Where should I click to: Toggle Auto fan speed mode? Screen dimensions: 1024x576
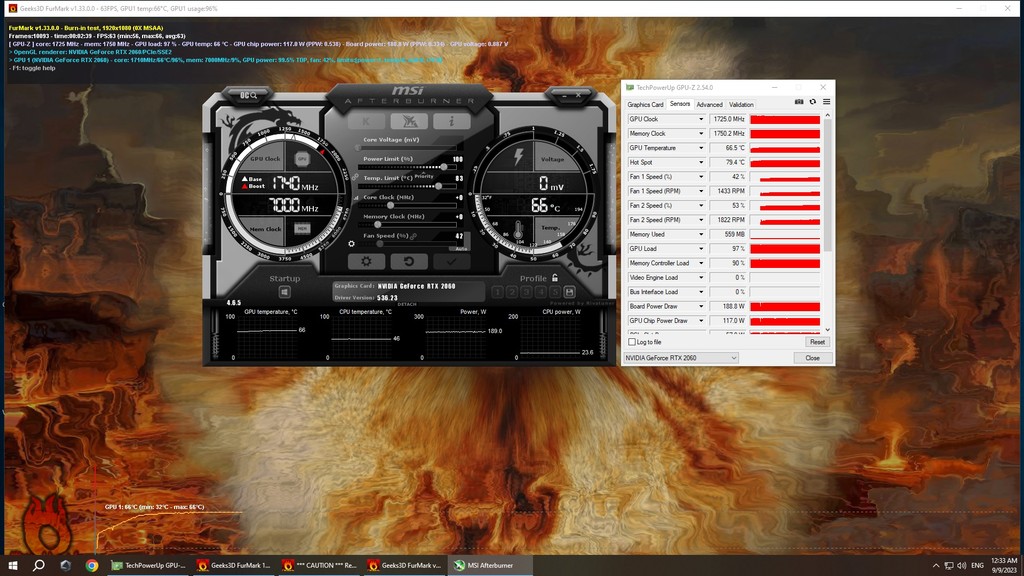tap(460, 248)
